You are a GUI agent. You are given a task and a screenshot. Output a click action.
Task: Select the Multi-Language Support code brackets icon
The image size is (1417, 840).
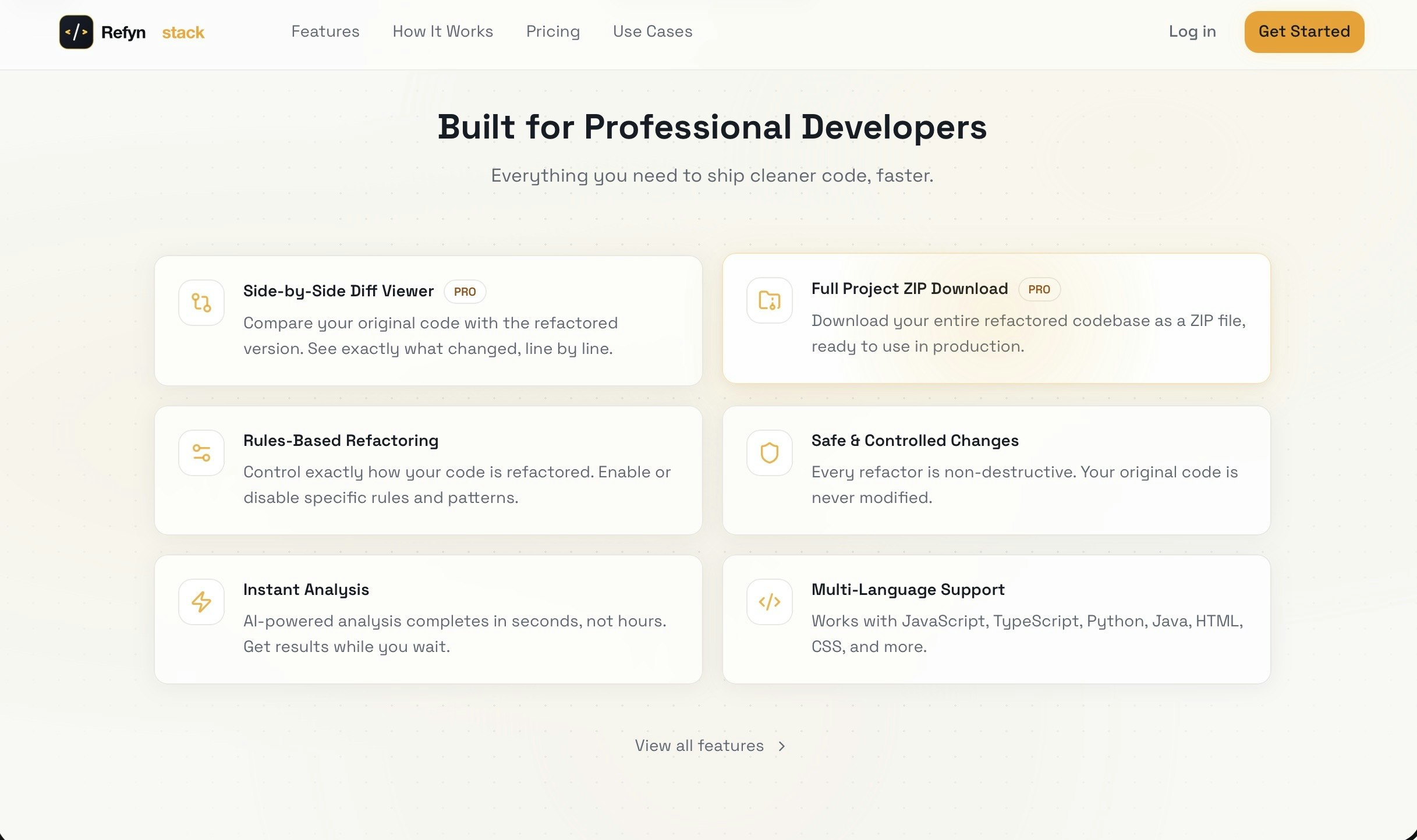769,601
